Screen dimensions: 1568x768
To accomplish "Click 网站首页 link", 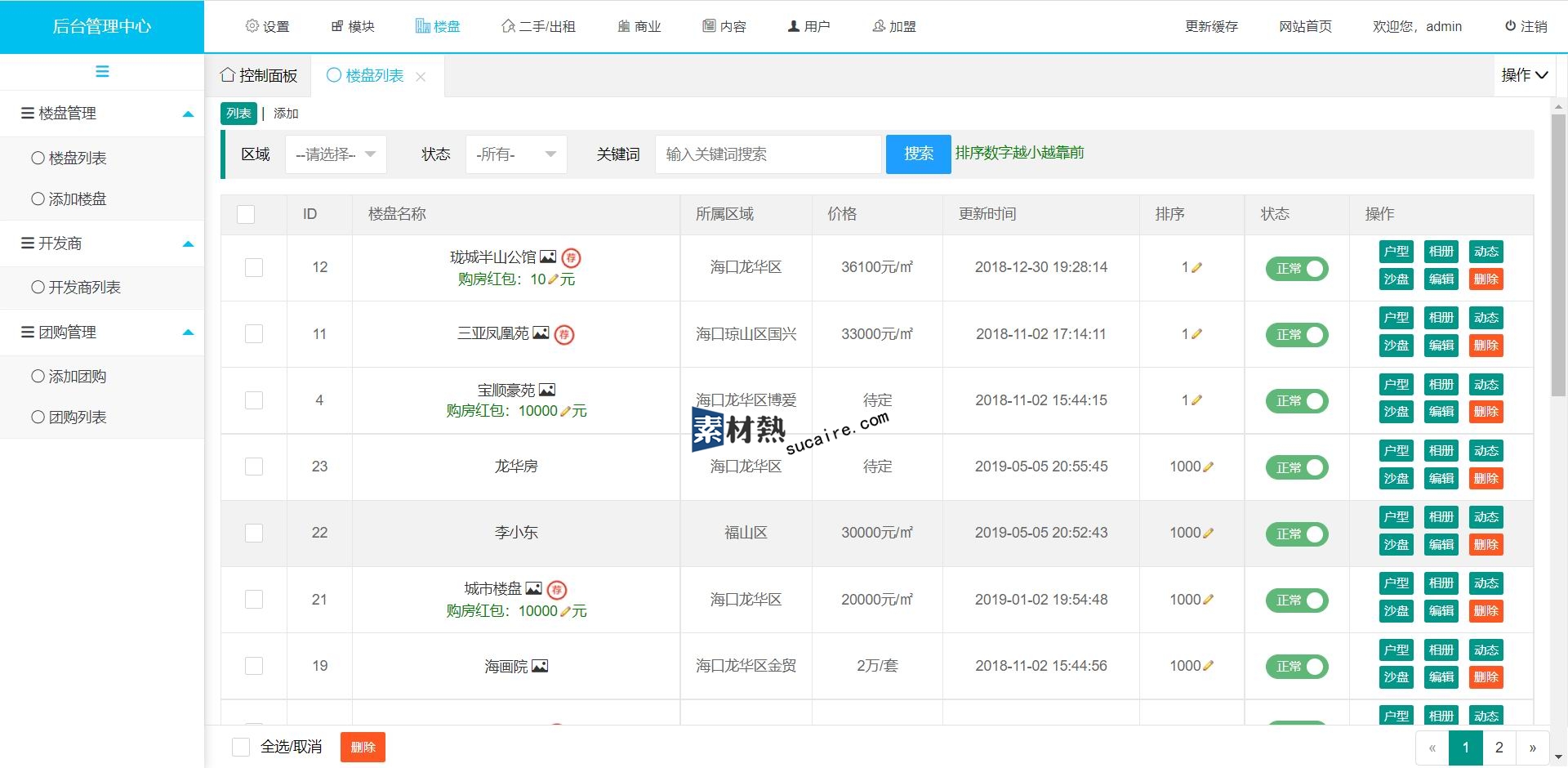I will [1305, 26].
